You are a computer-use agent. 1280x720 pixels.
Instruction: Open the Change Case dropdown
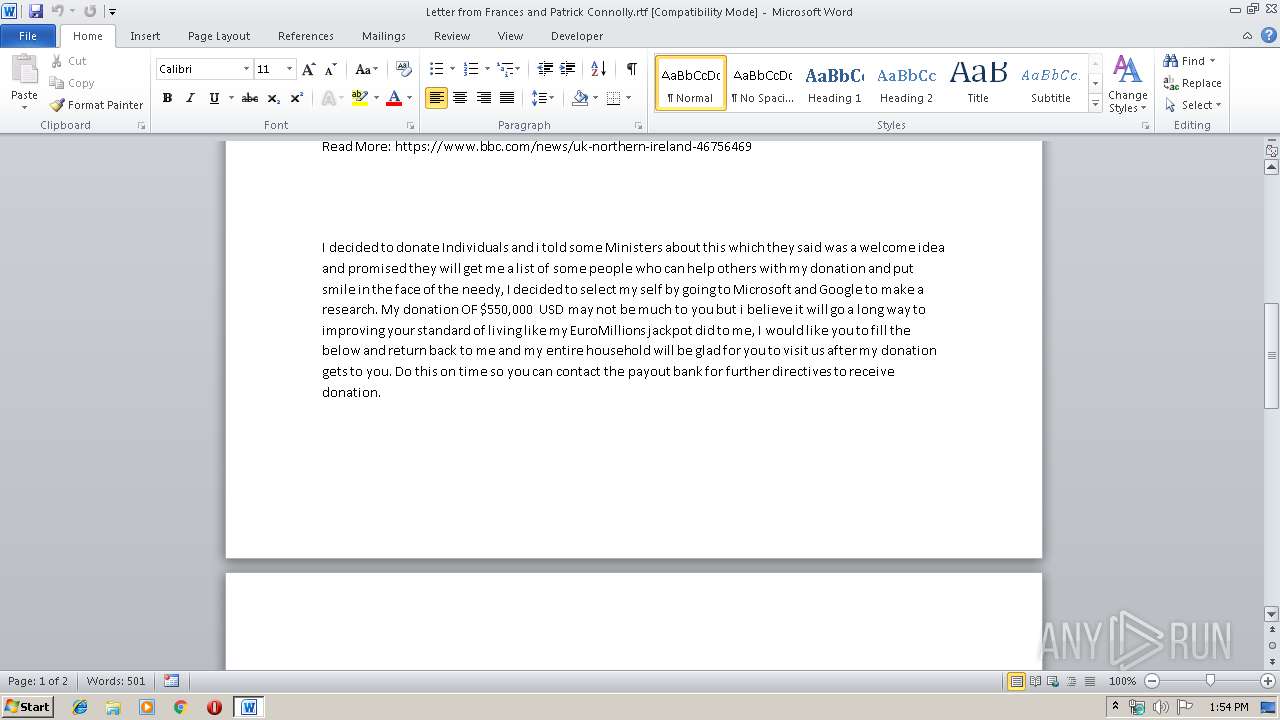[366, 69]
